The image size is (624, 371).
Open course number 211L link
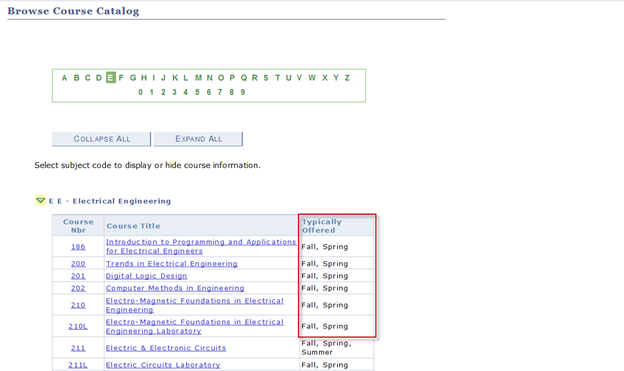pyautogui.click(x=78, y=365)
